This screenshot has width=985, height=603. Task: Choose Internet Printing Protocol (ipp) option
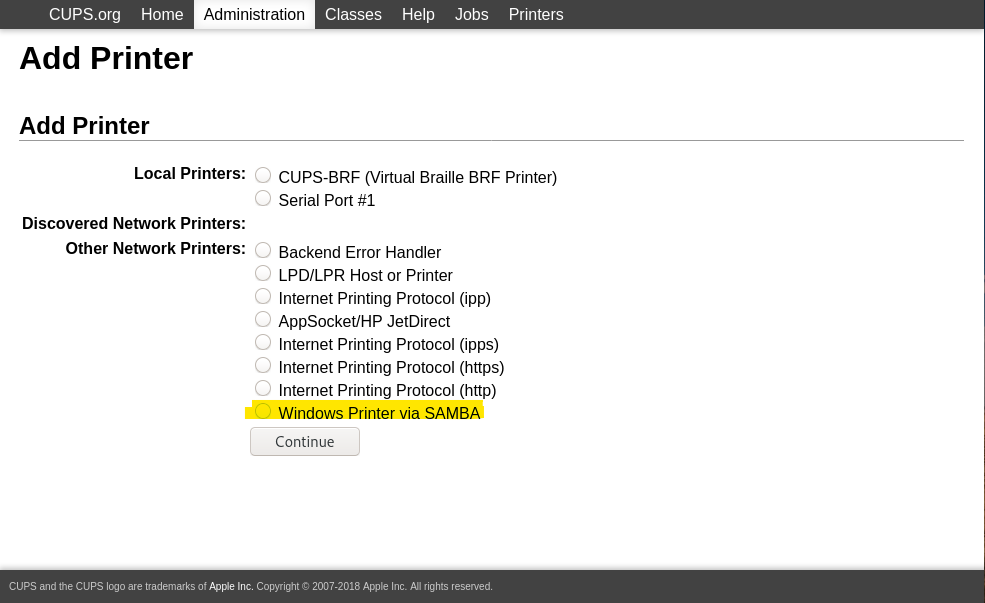[x=263, y=296]
